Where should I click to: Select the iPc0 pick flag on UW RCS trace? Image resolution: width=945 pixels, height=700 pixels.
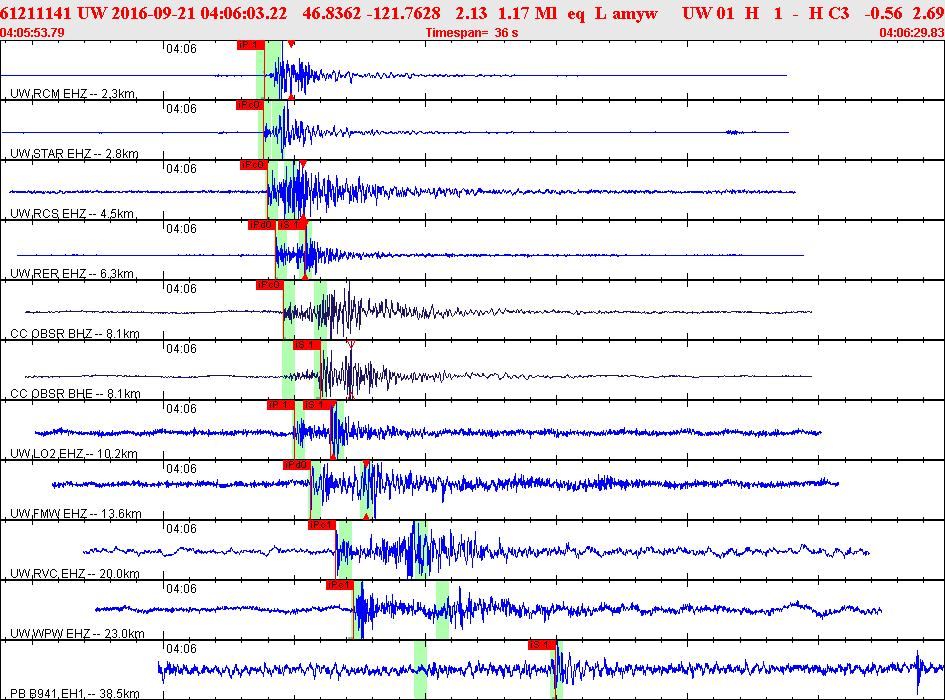[x=253, y=165]
